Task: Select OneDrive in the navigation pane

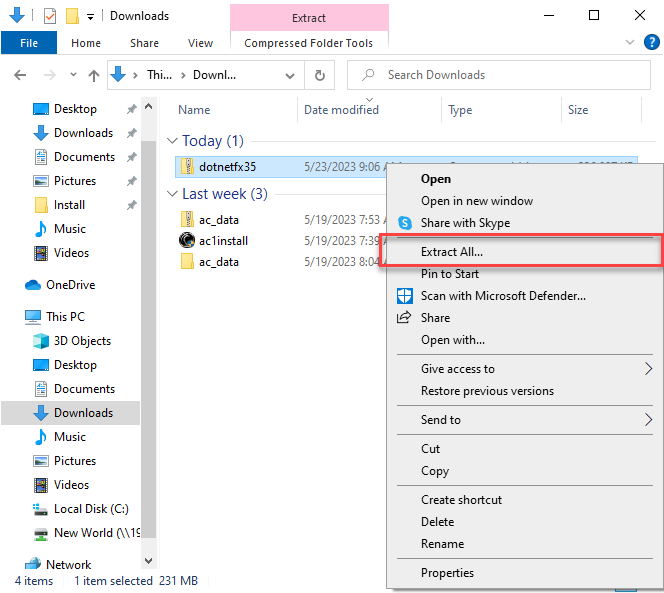Action: click(x=70, y=285)
